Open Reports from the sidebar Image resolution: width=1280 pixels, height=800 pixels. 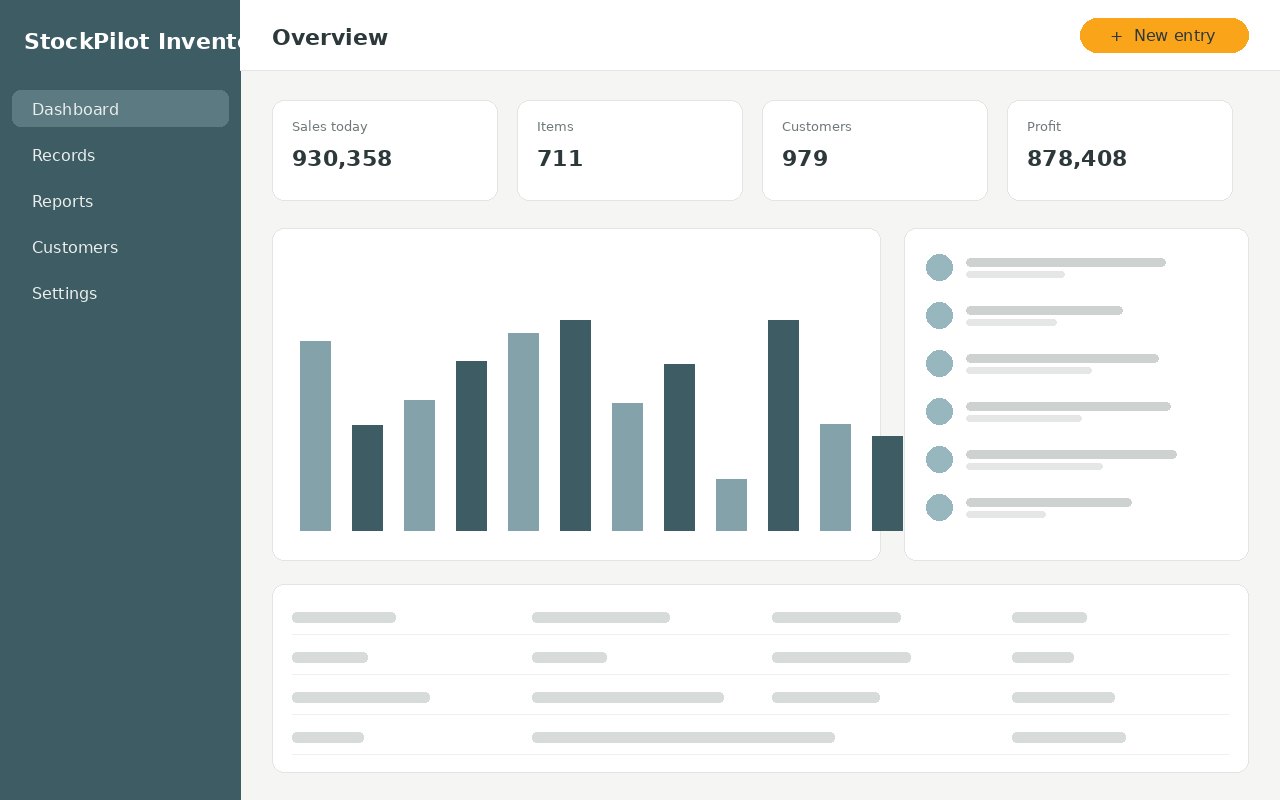point(120,201)
